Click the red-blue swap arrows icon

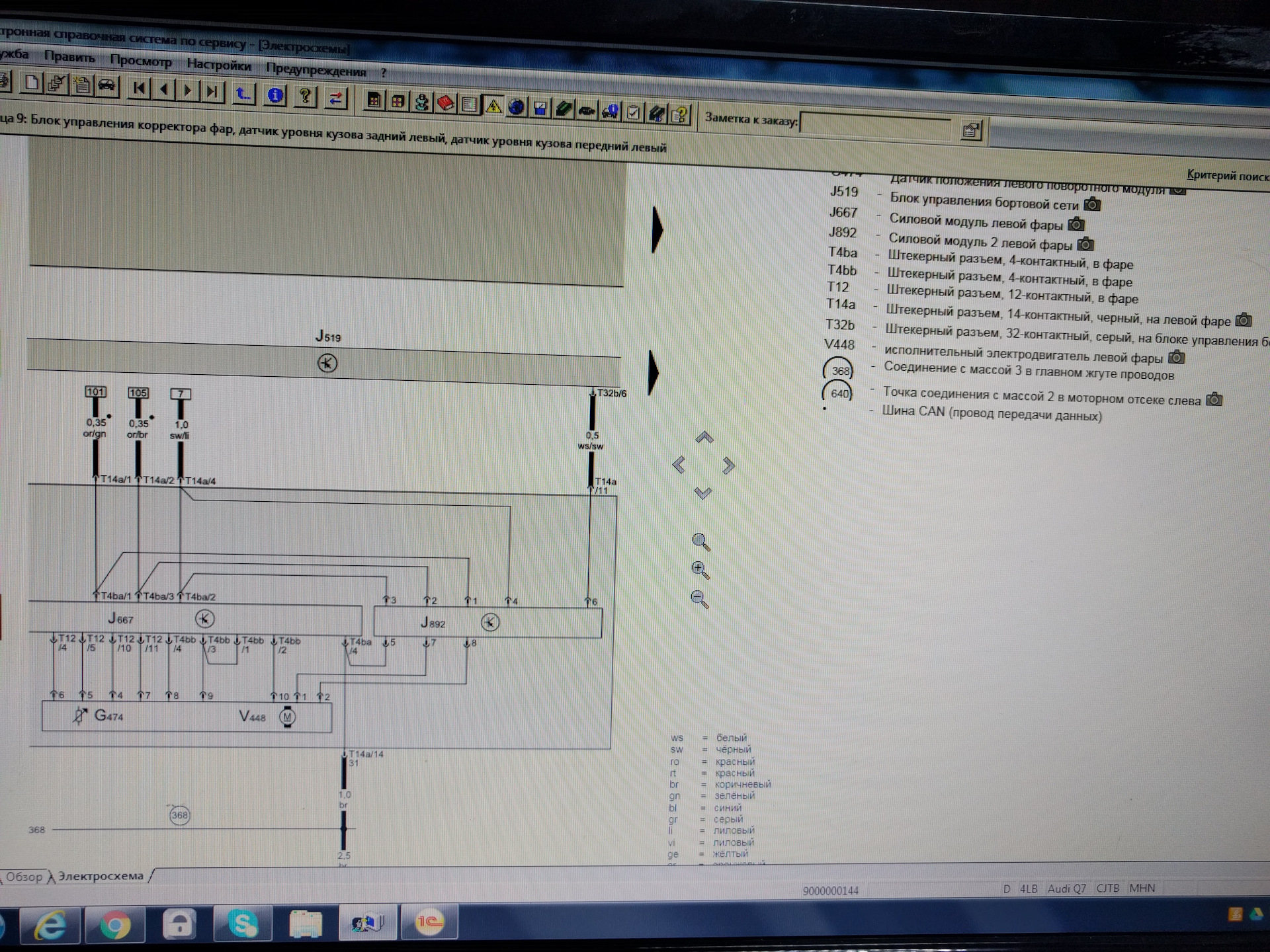pyautogui.click(x=336, y=99)
